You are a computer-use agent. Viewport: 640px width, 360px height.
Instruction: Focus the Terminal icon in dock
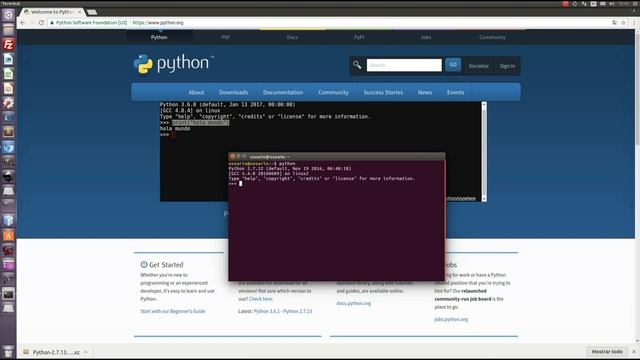point(8,294)
